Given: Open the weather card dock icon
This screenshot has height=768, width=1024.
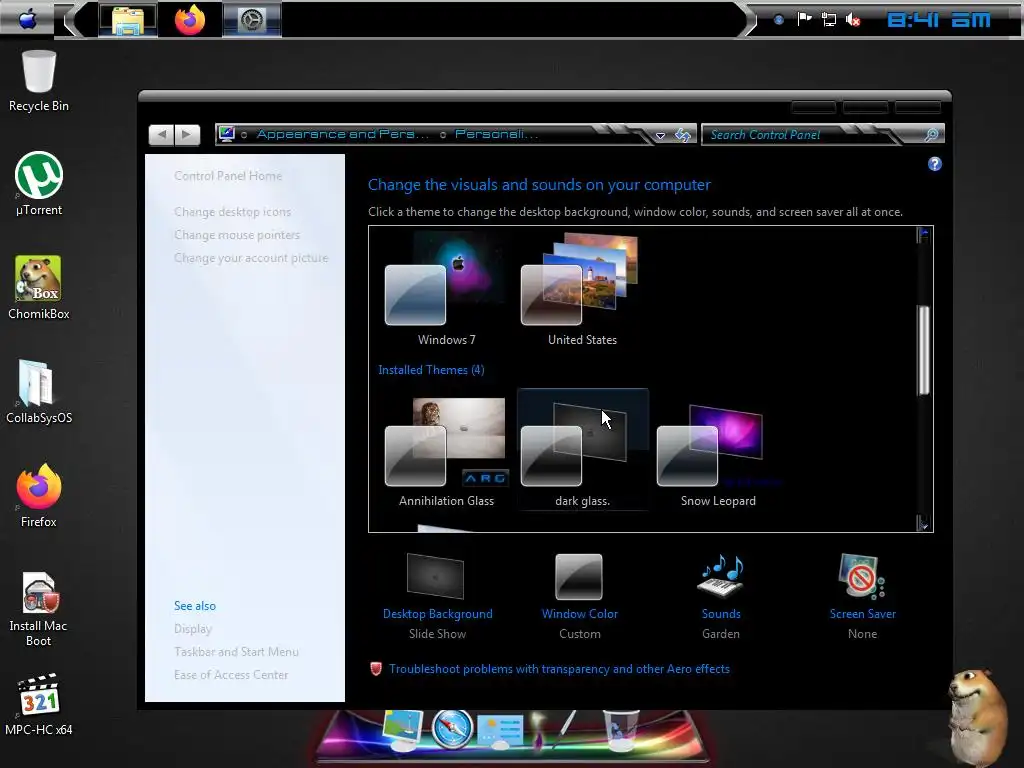Looking at the screenshot, I should [500, 731].
